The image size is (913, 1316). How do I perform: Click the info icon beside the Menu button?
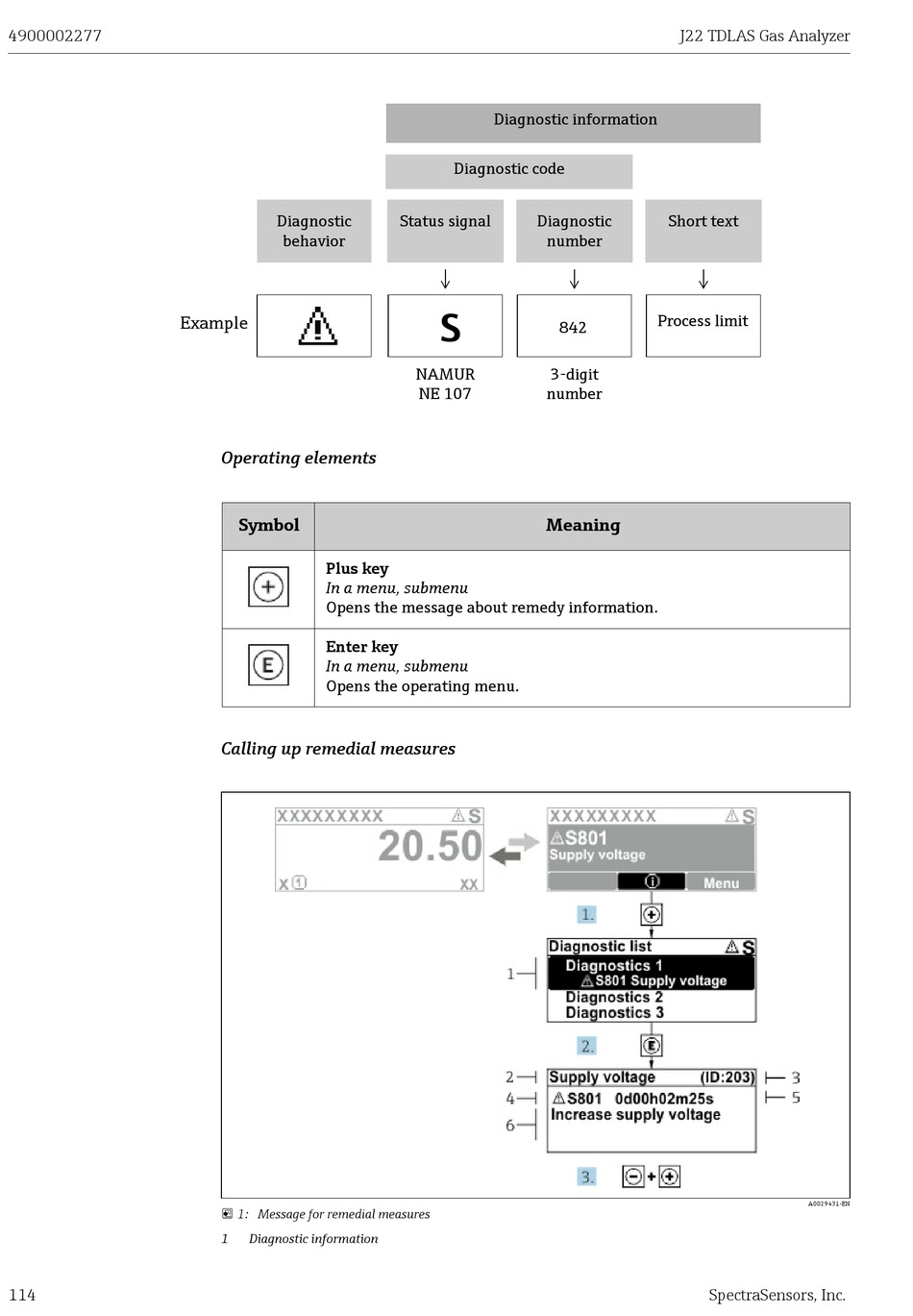(652, 881)
